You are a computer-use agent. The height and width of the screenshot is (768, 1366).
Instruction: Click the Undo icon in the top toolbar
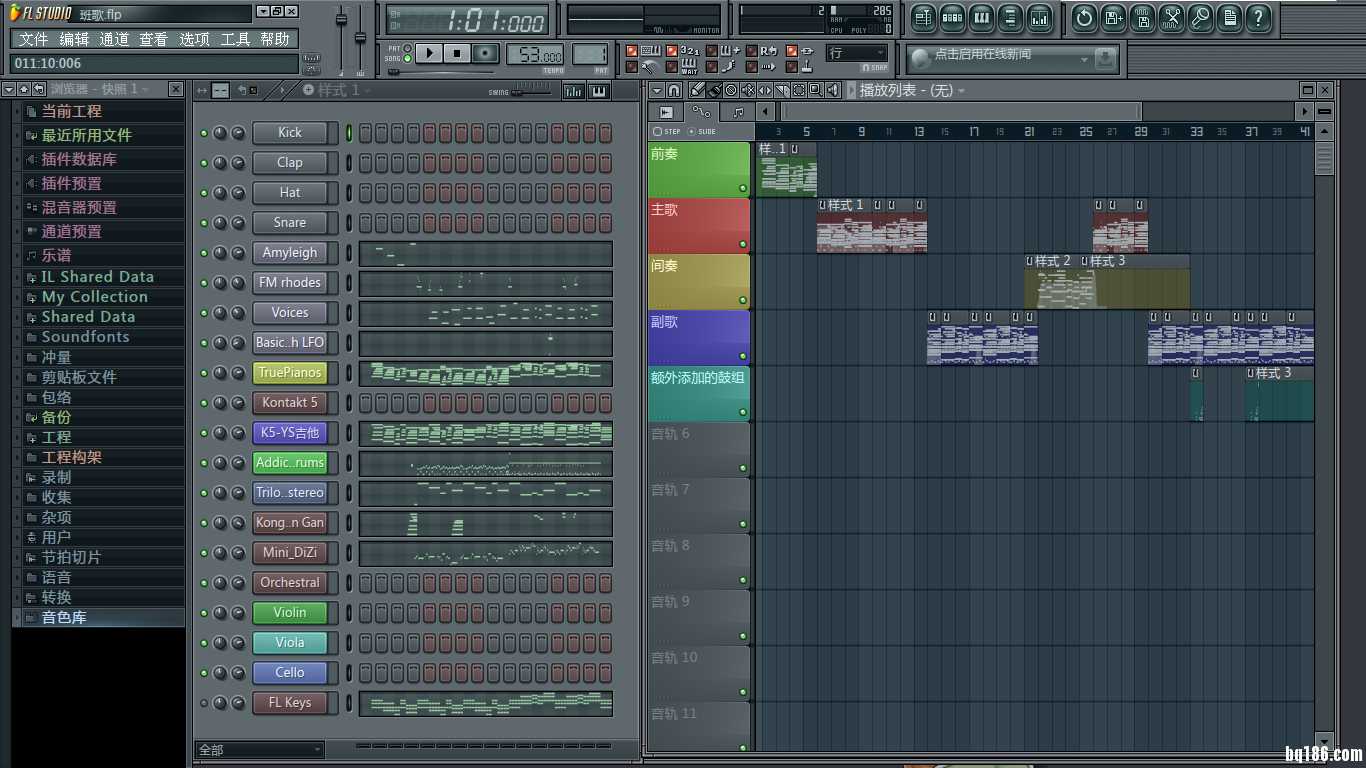[x=1084, y=17]
